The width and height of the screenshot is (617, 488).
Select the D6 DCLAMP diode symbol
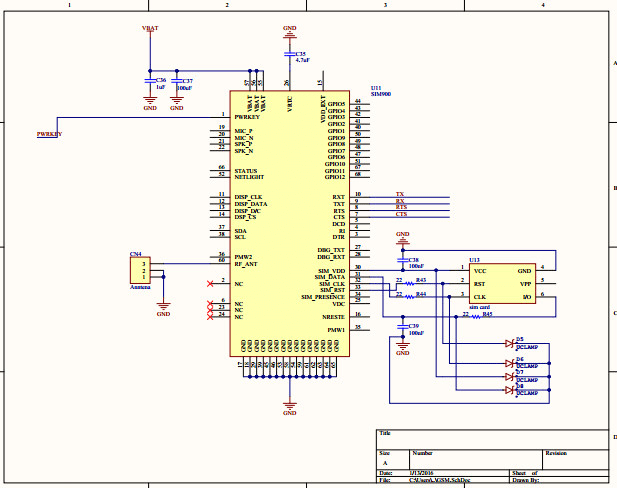[511, 363]
